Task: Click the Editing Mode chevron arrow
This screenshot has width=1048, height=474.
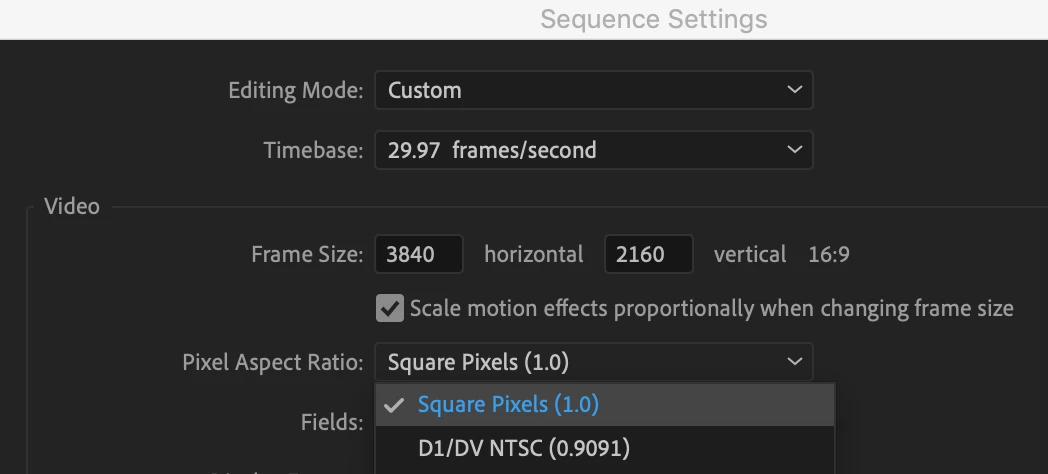Action: point(794,90)
